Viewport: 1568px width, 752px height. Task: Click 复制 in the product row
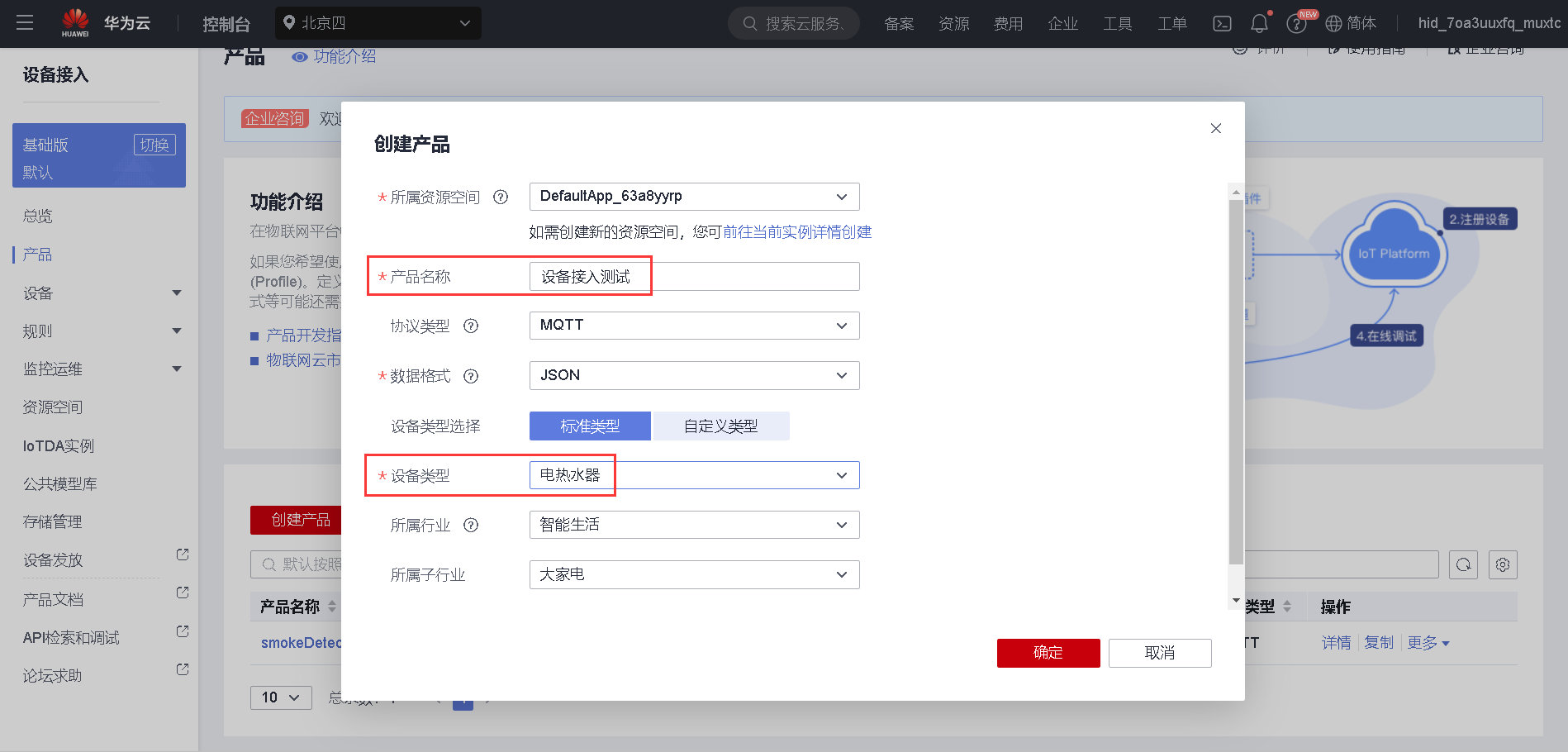[1379, 643]
